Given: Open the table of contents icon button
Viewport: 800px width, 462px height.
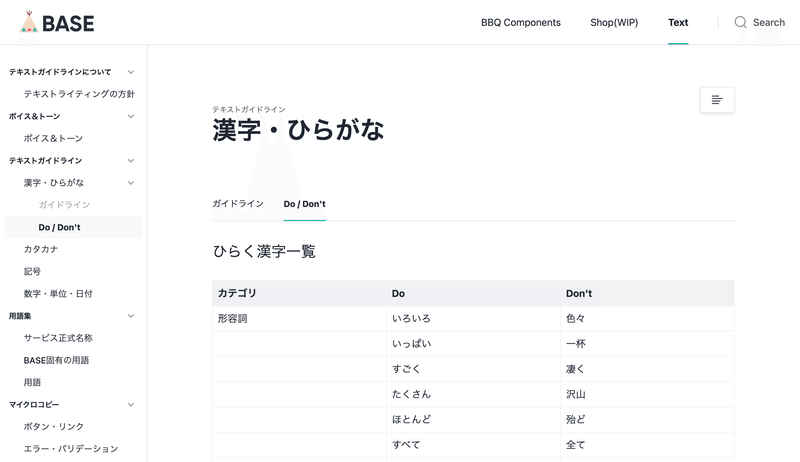Looking at the screenshot, I should [x=717, y=100].
